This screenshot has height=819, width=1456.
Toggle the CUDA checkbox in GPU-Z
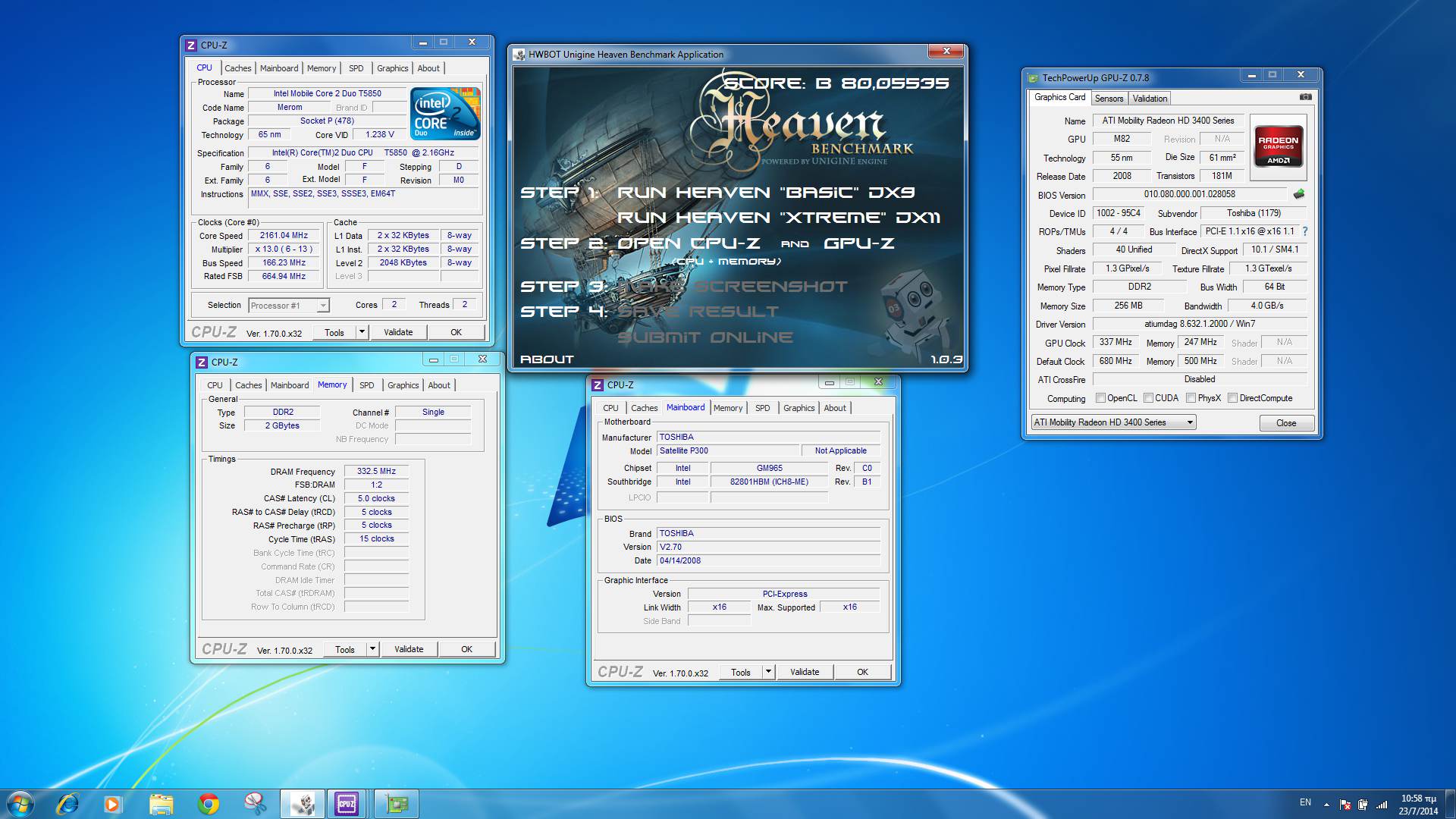[x=1148, y=398]
